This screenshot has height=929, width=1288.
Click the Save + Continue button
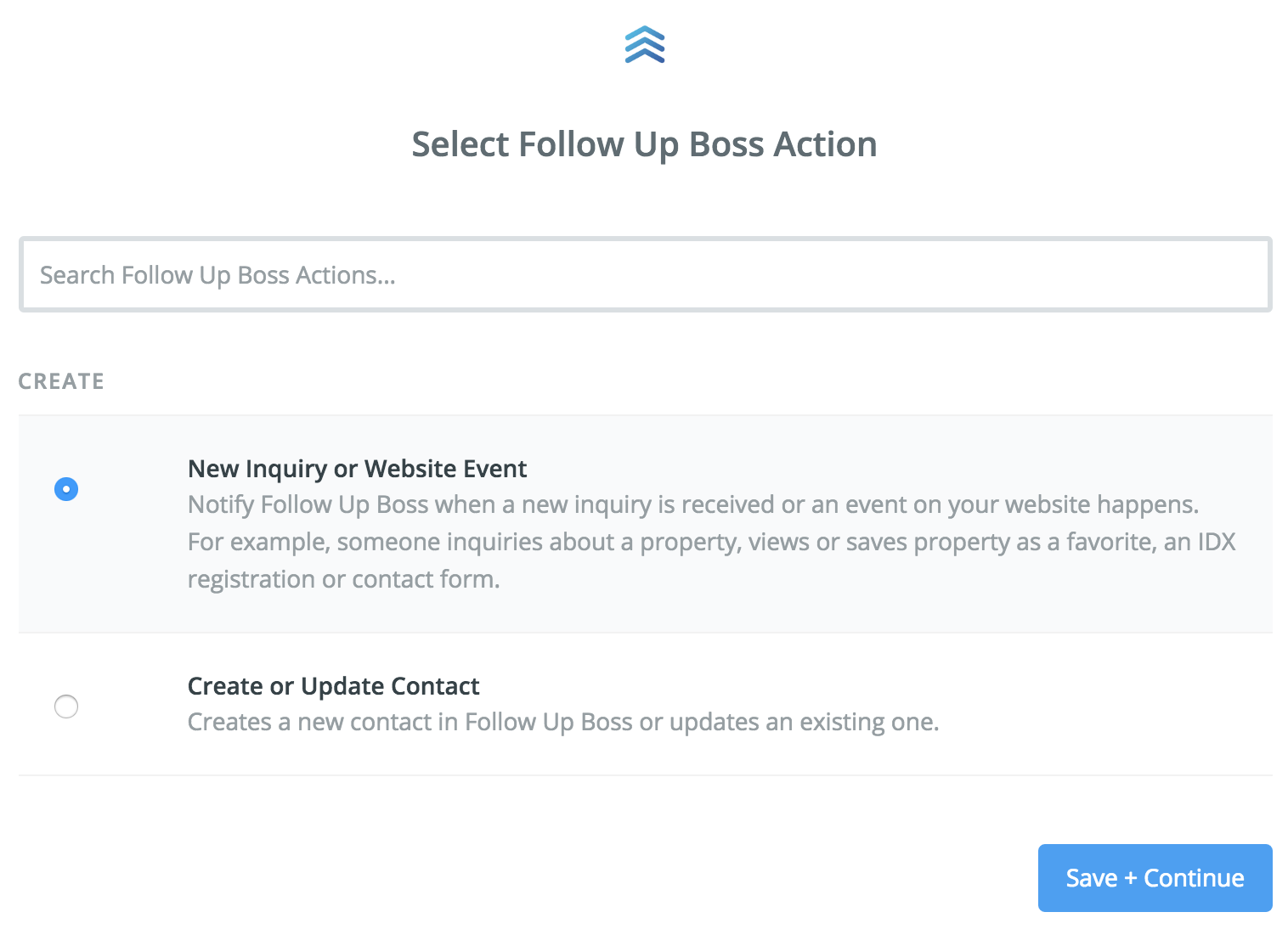point(1155,878)
